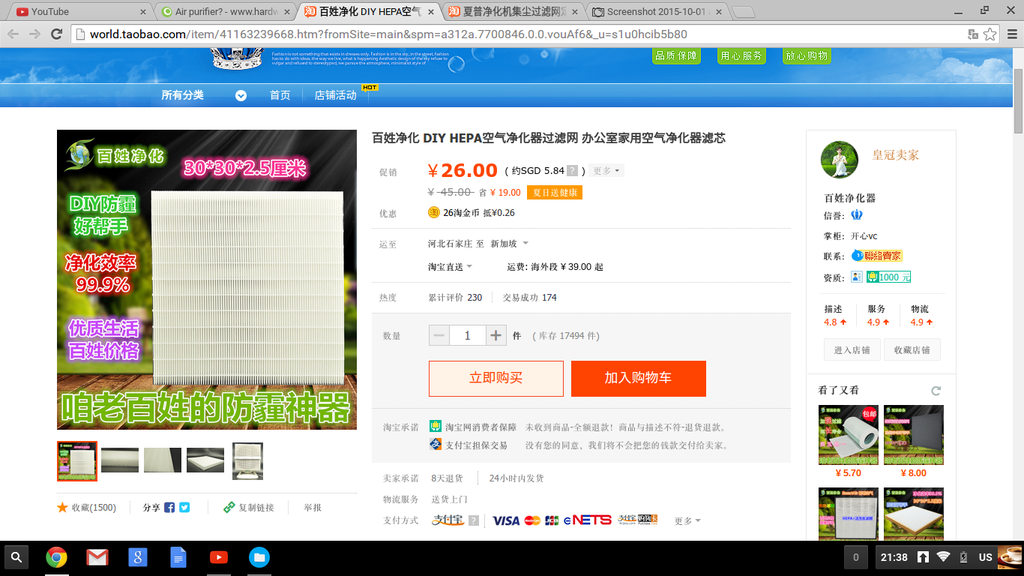Share the product using the Facebook icon

pyautogui.click(x=170, y=507)
